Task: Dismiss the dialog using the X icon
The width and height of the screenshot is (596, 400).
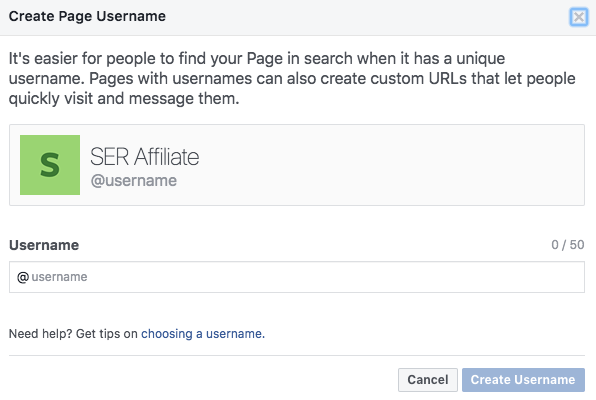Action: tap(579, 17)
